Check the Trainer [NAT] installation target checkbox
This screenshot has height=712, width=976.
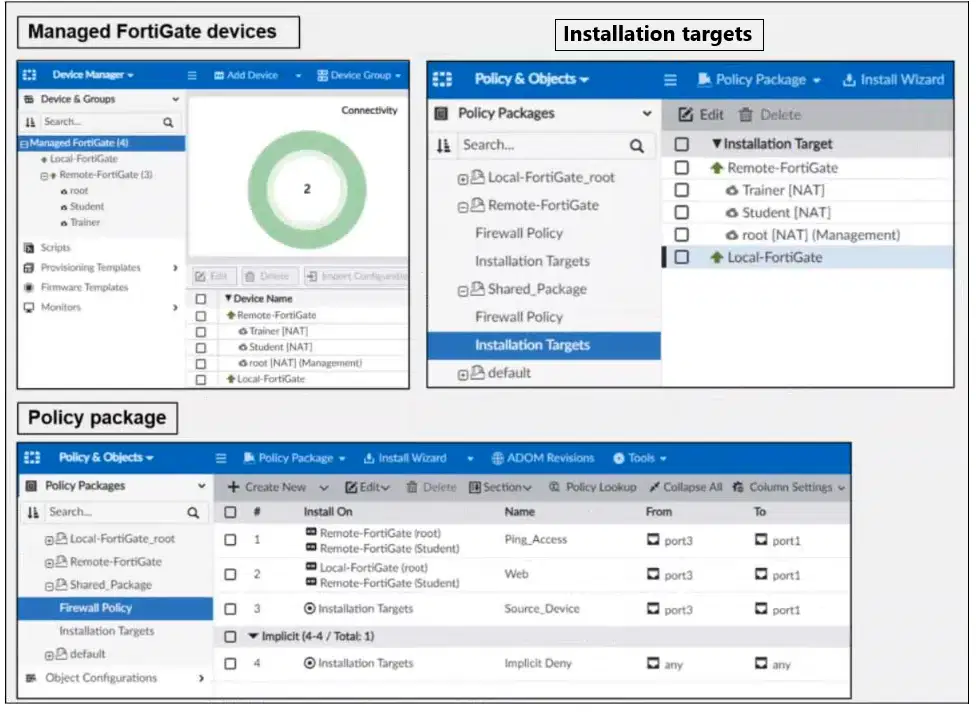pos(682,190)
